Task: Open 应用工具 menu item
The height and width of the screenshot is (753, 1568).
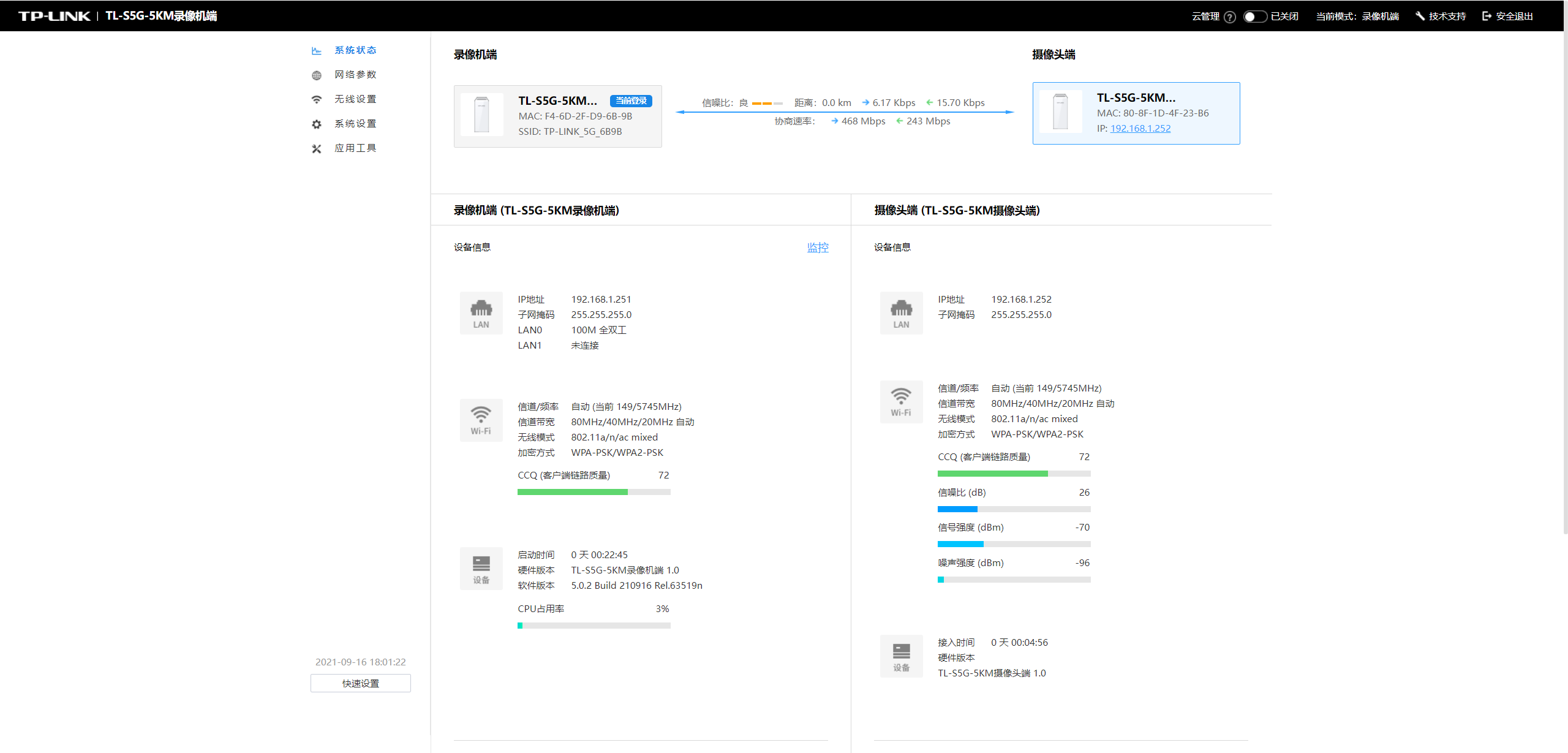Action: pyautogui.click(x=355, y=148)
